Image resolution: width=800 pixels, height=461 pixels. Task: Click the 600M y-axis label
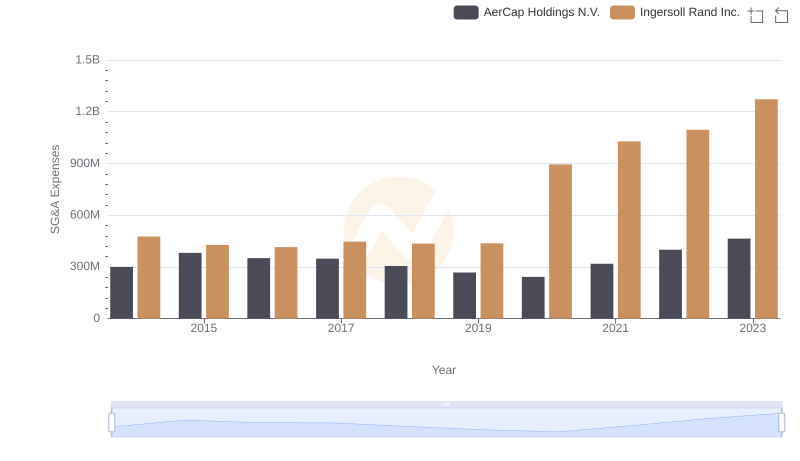pos(85,215)
